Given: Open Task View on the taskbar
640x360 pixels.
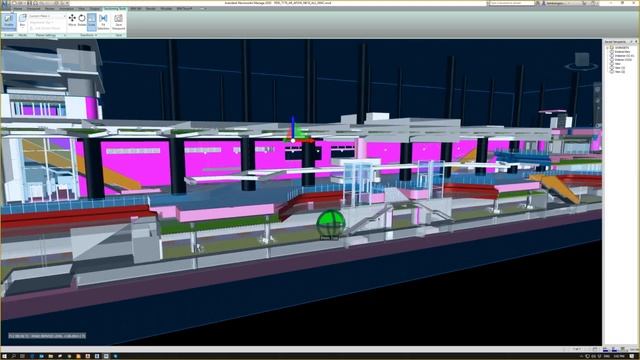Looking at the screenshot, I should coord(22,356).
